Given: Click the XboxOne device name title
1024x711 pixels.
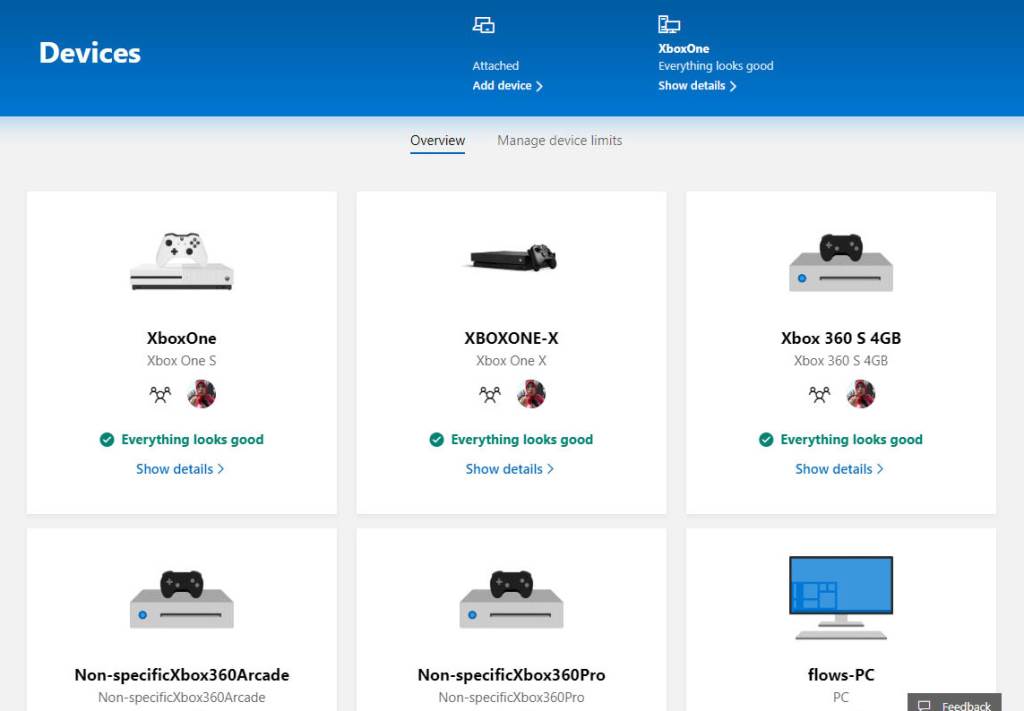Looking at the screenshot, I should tap(182, 338).
